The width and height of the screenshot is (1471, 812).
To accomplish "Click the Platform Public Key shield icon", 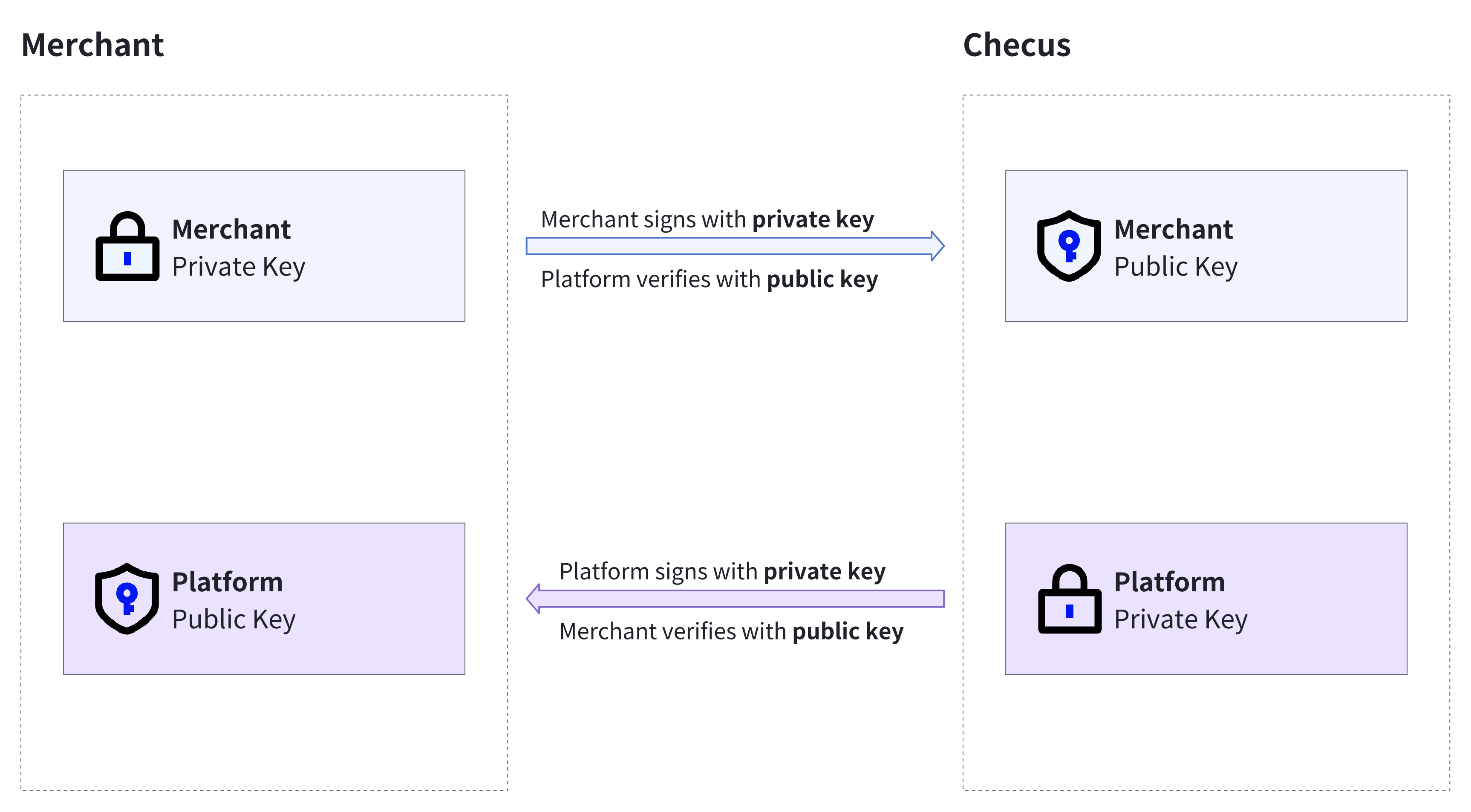I will [127, 599].
